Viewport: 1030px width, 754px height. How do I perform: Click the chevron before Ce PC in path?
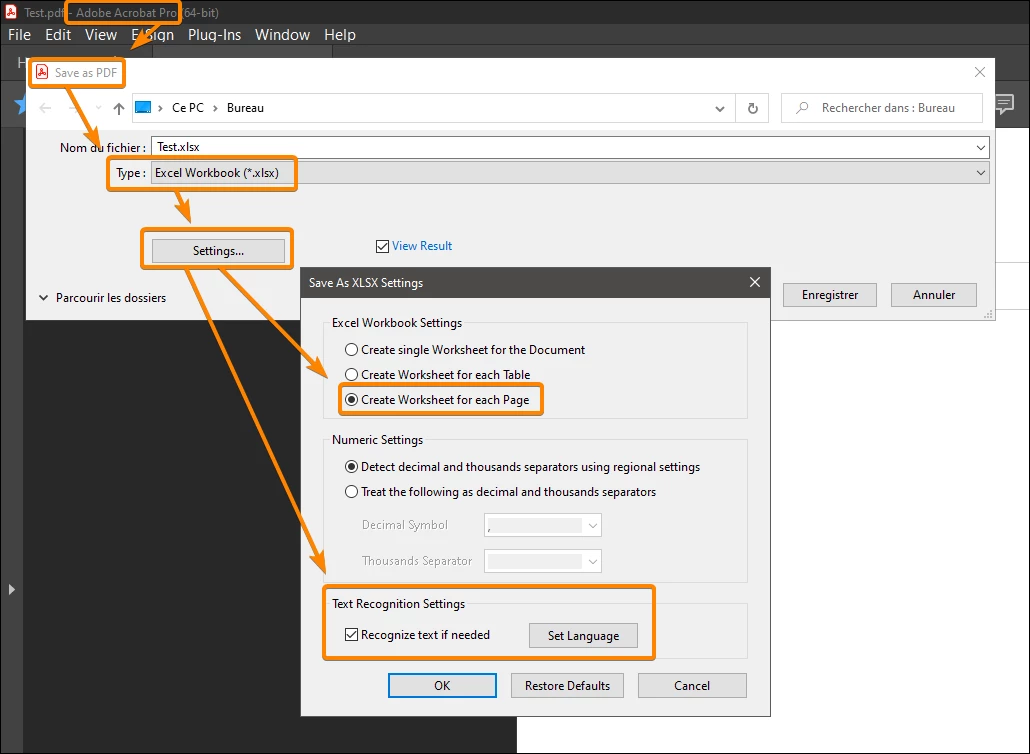[x=160, y=108]
